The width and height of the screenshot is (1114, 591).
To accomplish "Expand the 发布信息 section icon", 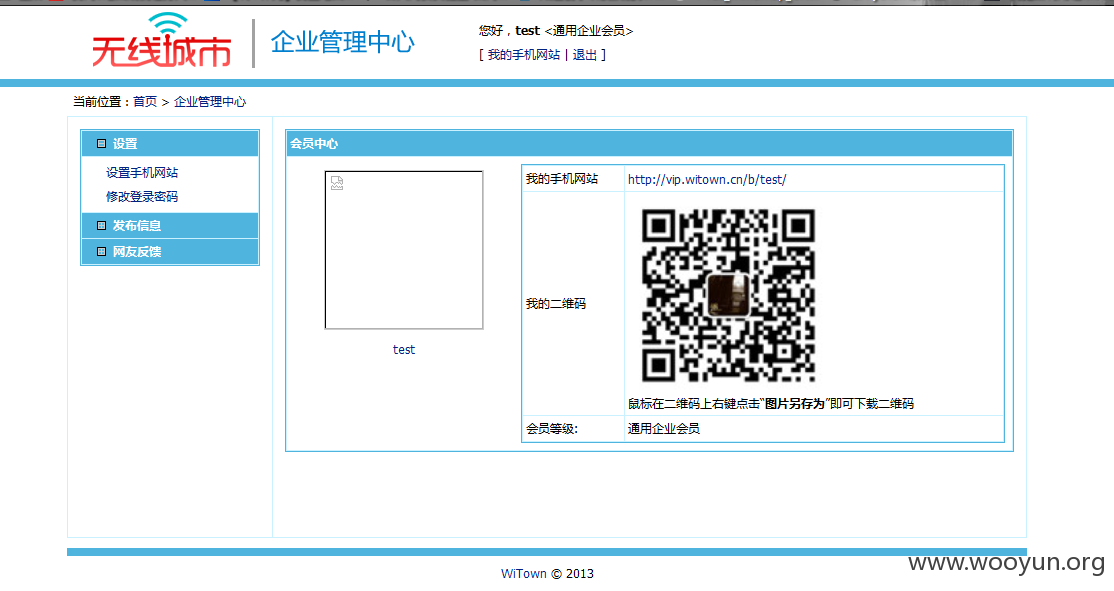I will (102, 225).
